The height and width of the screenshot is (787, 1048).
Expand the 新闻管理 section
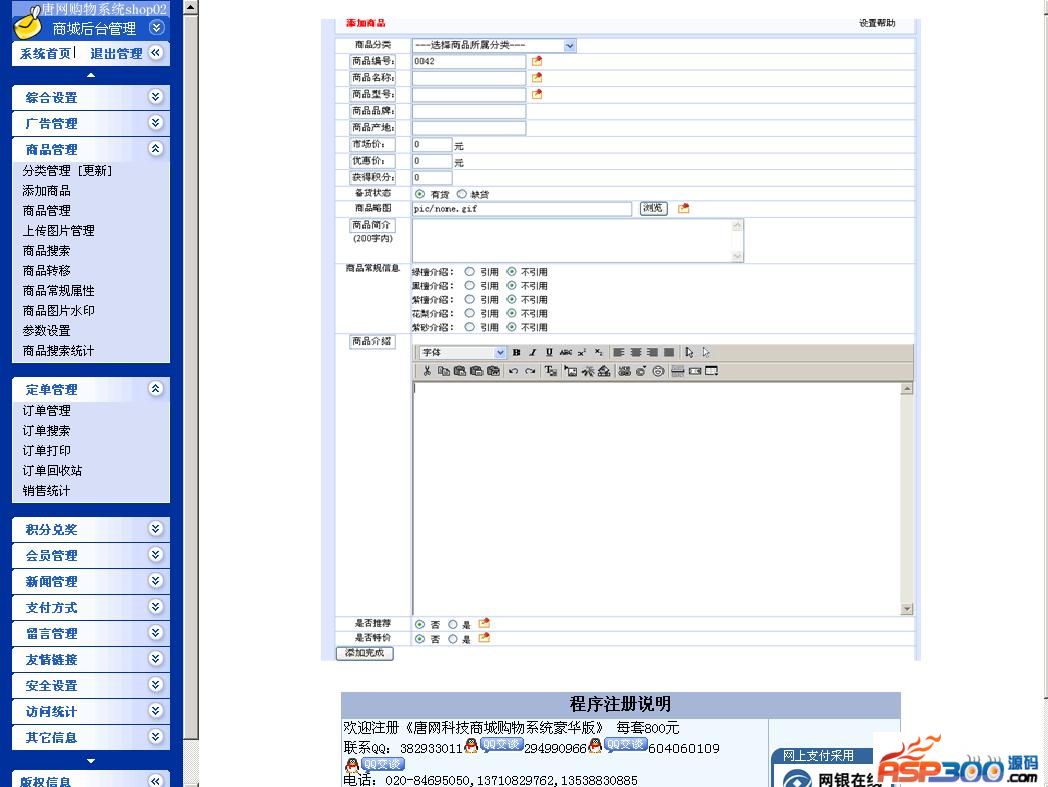156,581
